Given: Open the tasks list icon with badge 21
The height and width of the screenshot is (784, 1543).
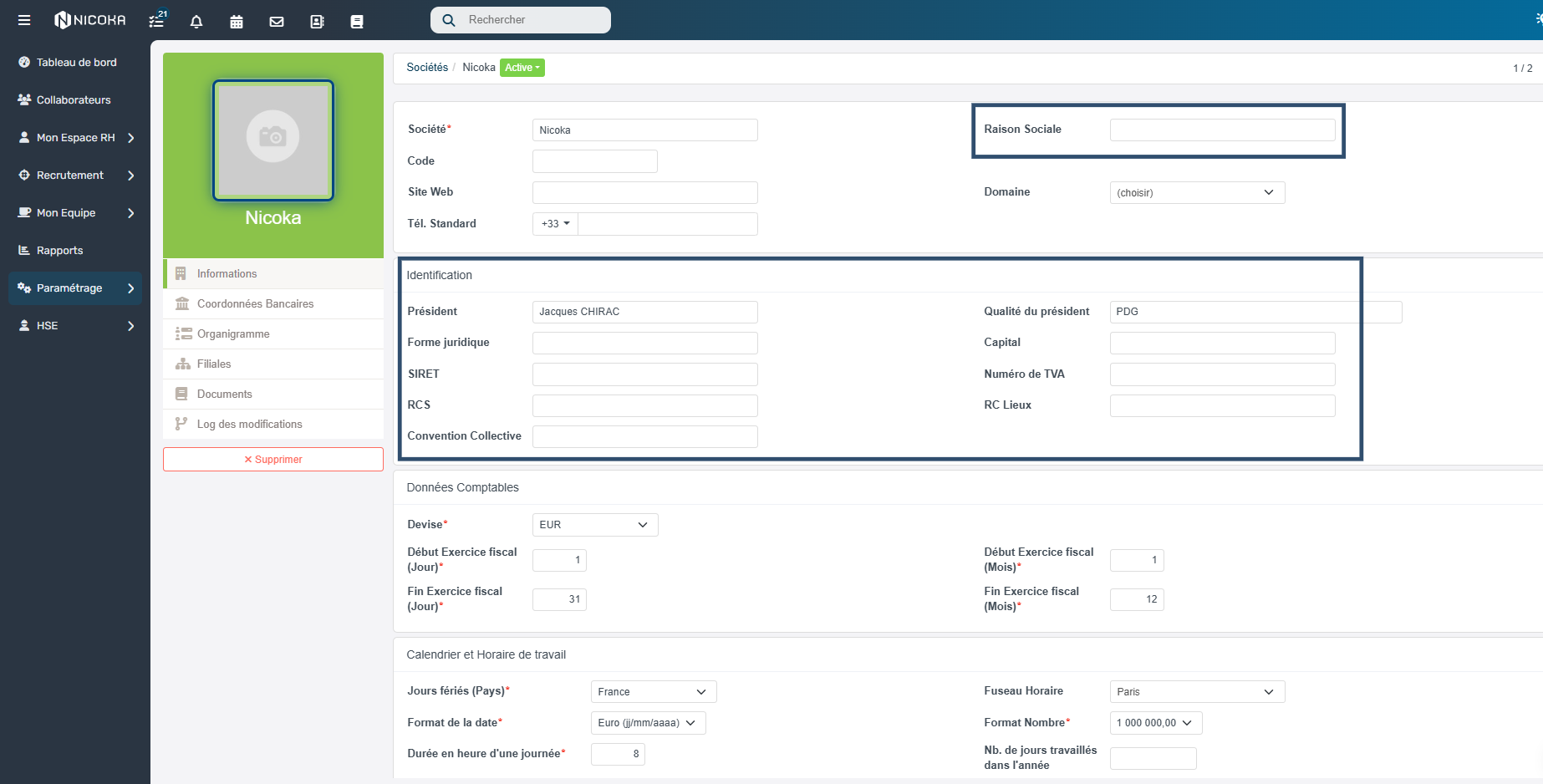Looking at the screenshot, I should (x=157, y=20).
